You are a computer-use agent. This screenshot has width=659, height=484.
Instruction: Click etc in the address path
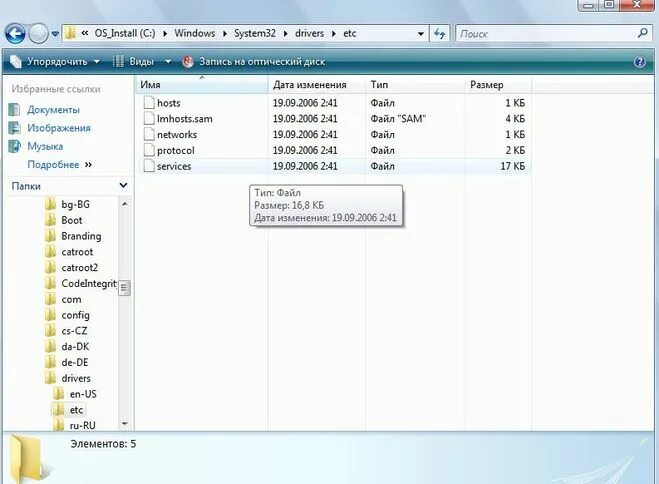point(350,33)
